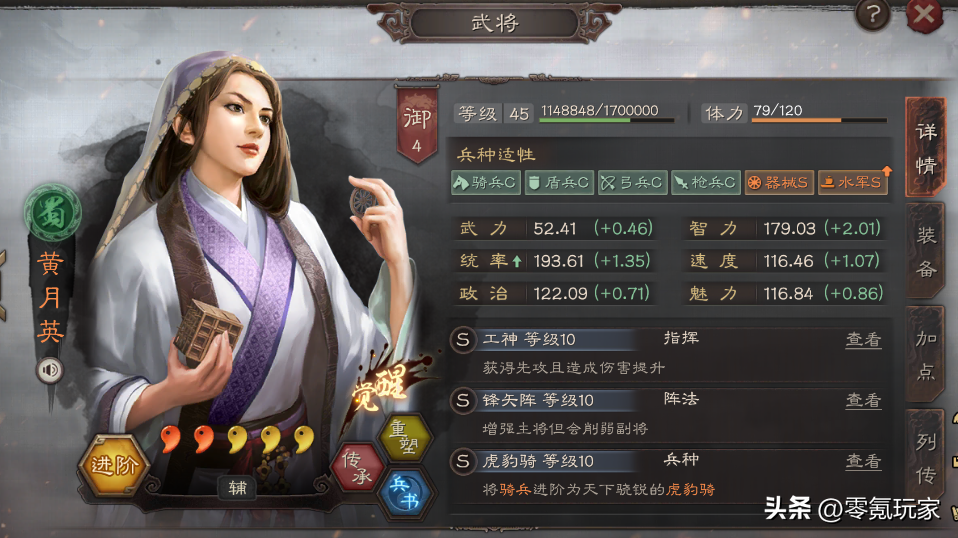958x538 pixels.
Task: Open the 传承 red hexagon icon
Action: click(357, 467)
